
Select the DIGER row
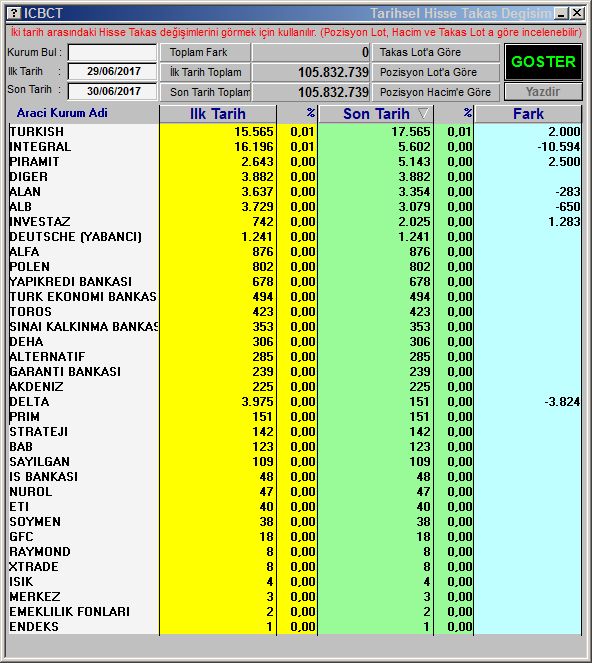click(x=295, y=177)
